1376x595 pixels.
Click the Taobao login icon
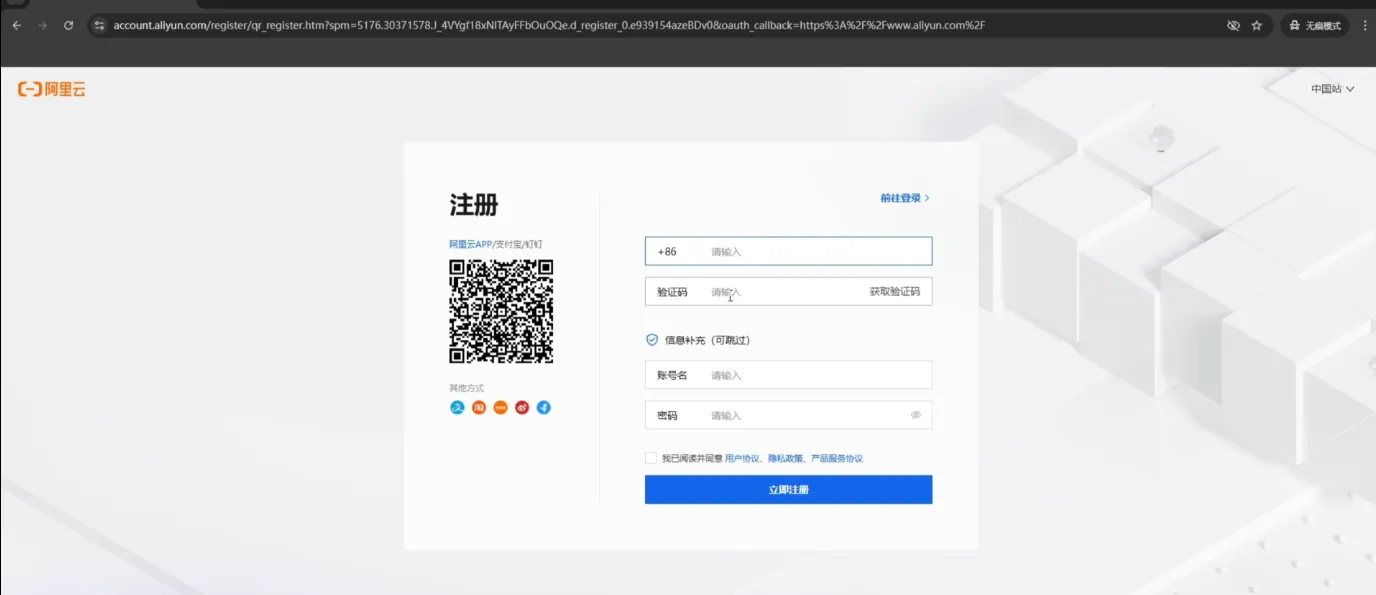click(479, 408)
